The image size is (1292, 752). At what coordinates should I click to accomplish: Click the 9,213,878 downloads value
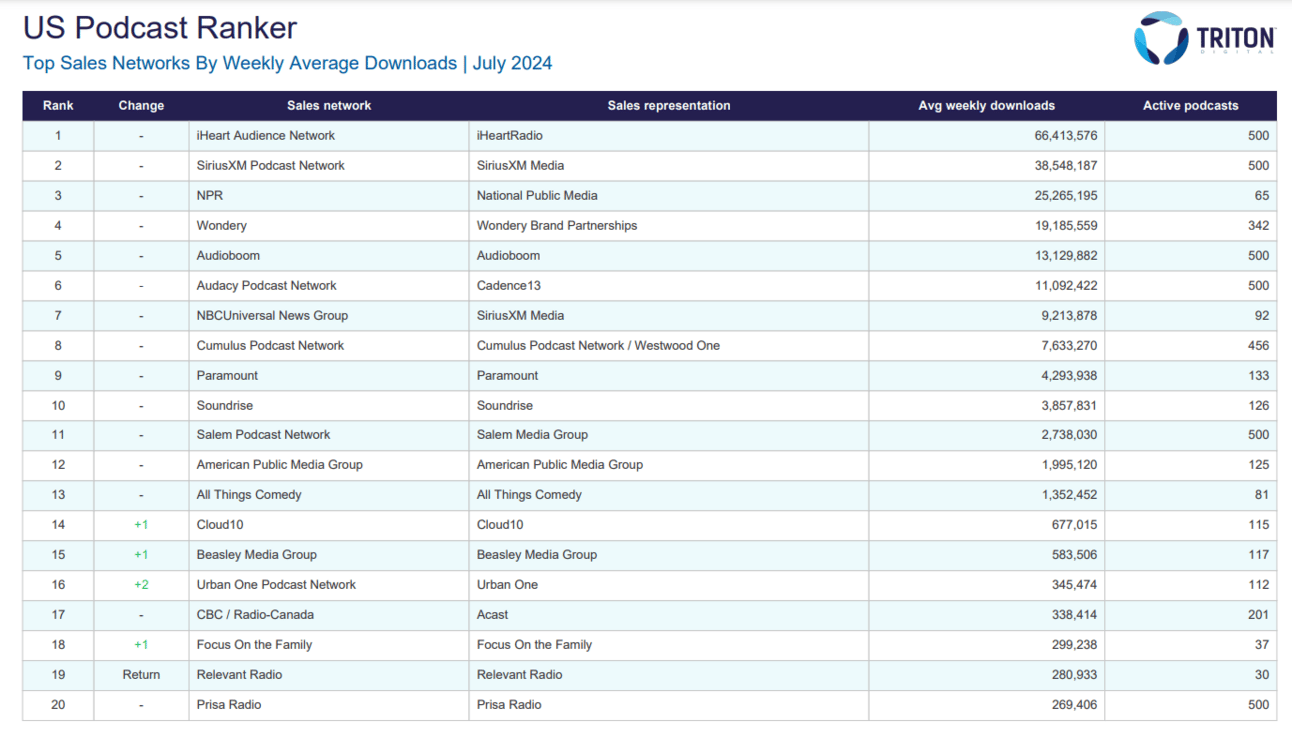[x=1070, y=316]
